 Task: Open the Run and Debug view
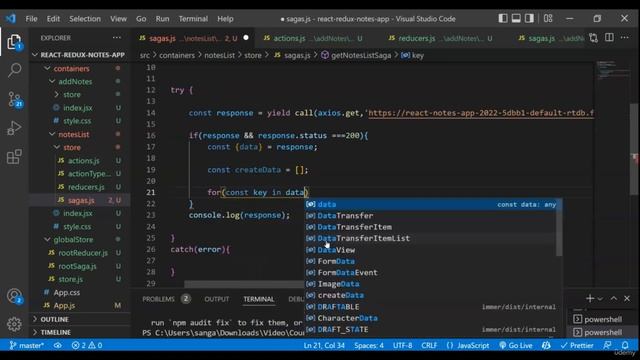tap(14, 128)
